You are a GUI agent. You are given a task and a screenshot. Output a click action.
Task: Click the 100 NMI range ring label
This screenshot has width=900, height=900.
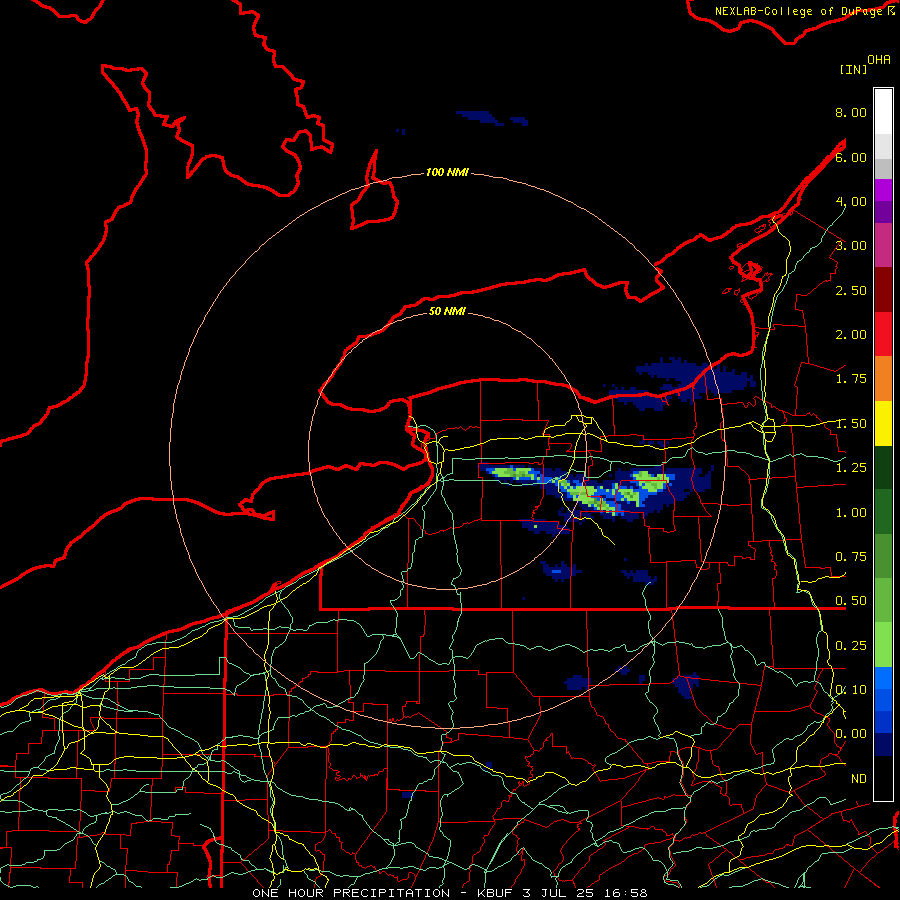(447, 172)
